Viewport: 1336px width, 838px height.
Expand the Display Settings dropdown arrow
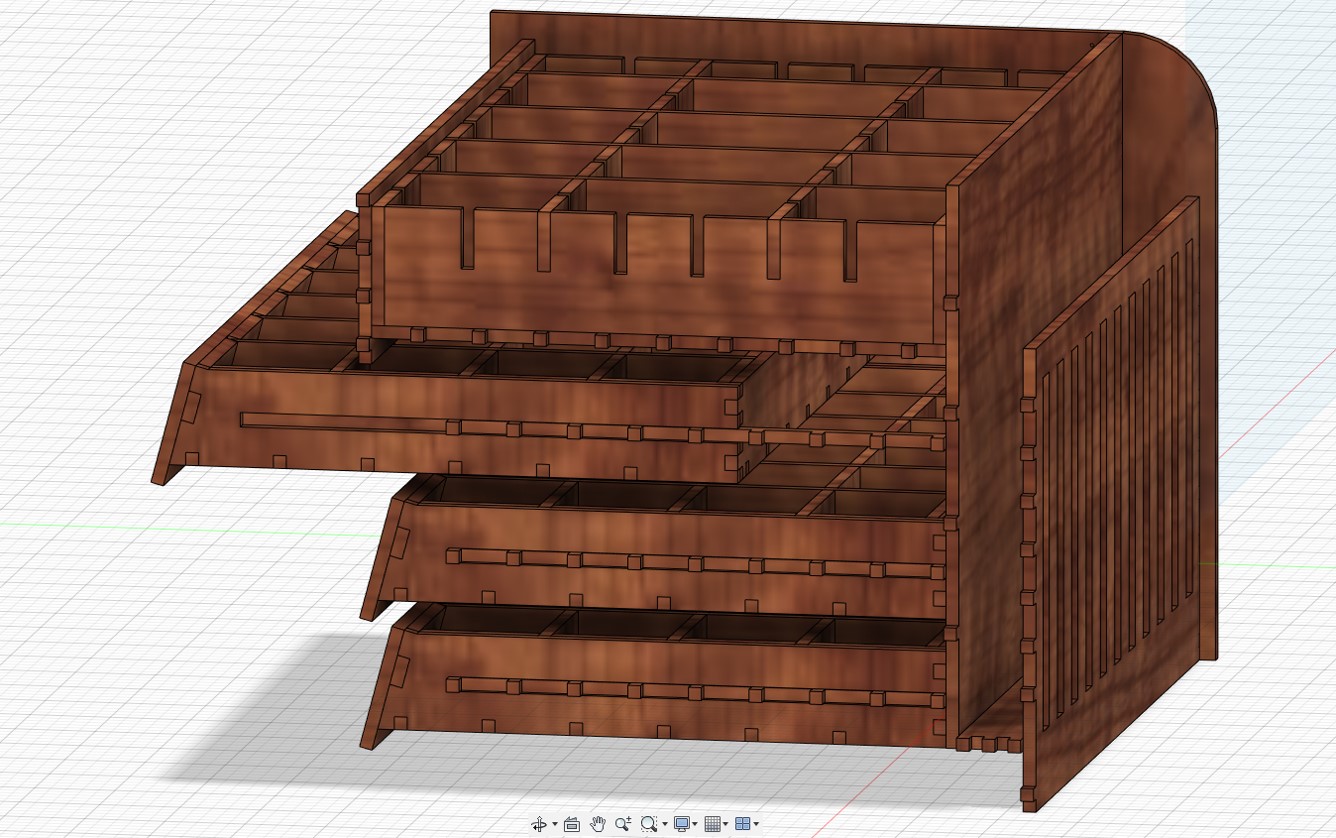(695, 825)
